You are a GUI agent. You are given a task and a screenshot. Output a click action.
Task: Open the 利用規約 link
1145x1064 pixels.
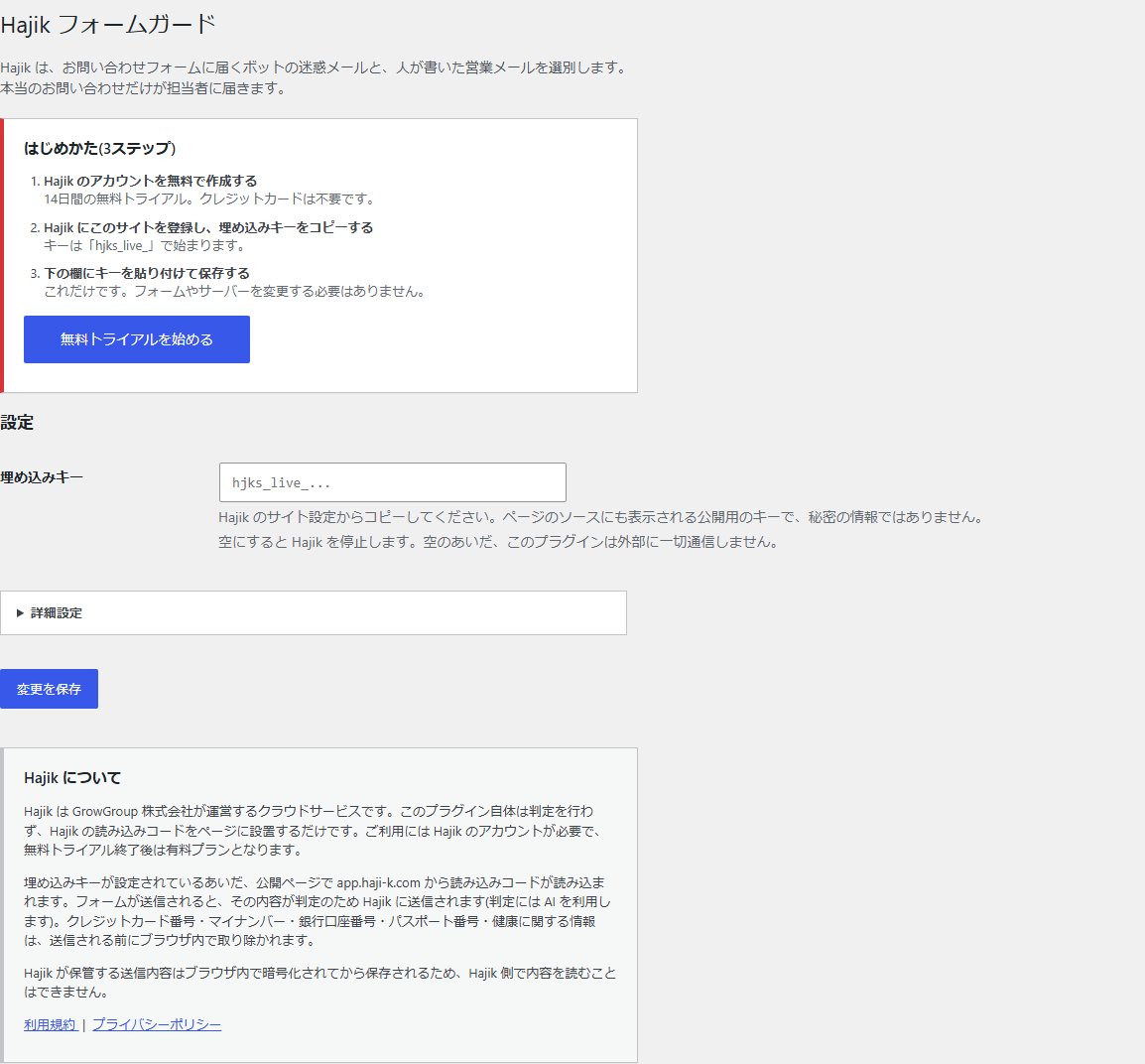(x=51, y=1024)
